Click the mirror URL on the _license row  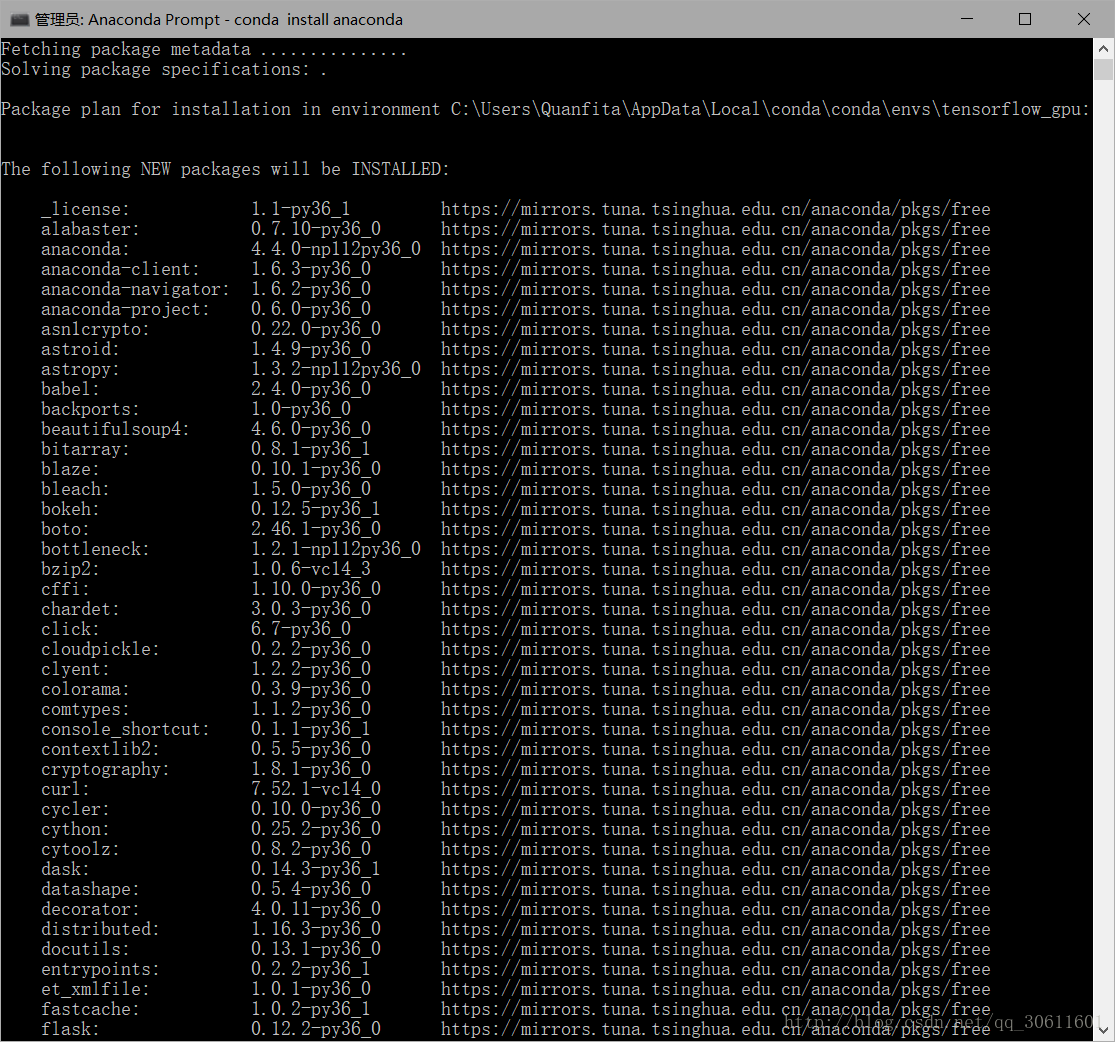point(715,209)
